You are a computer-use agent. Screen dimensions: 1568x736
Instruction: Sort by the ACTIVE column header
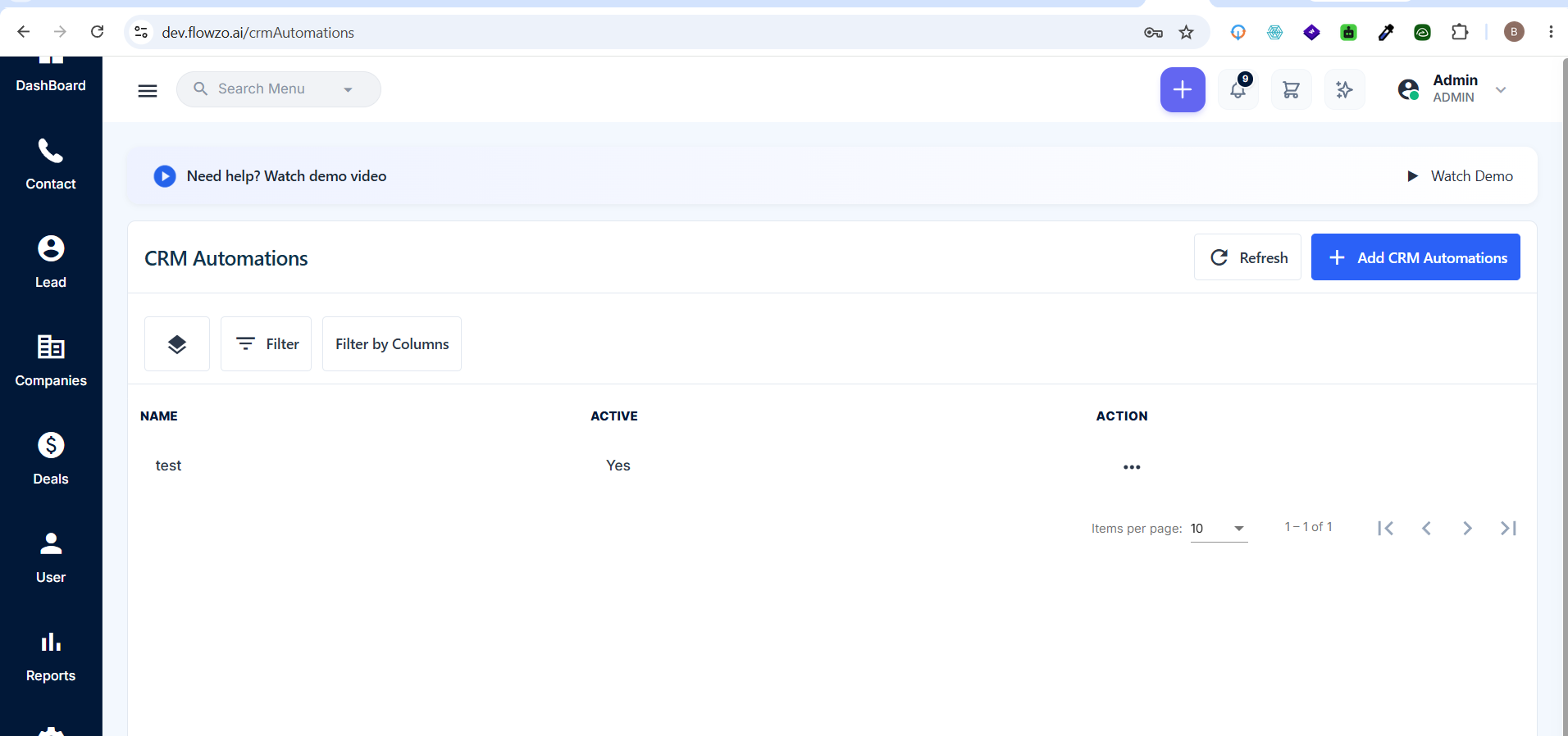614,416
